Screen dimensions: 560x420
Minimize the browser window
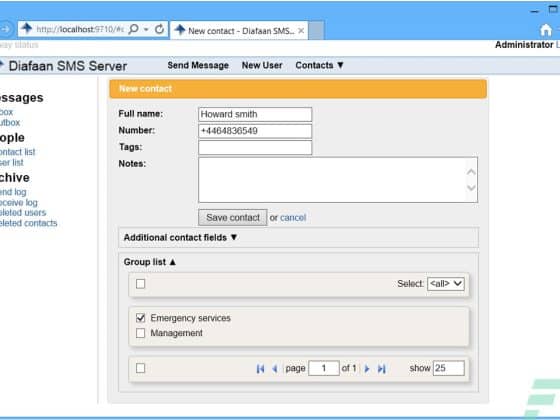coord(534,11)
